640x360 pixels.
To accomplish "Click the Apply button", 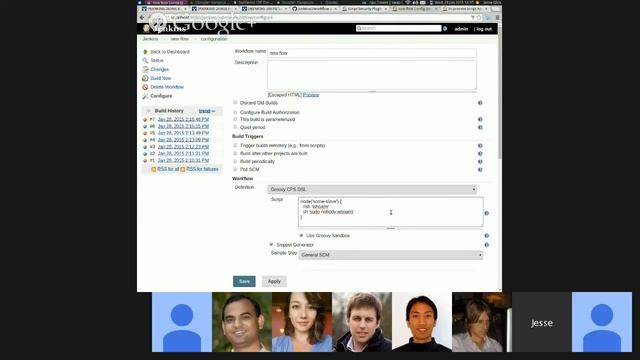I will click(x=274, y=281).
